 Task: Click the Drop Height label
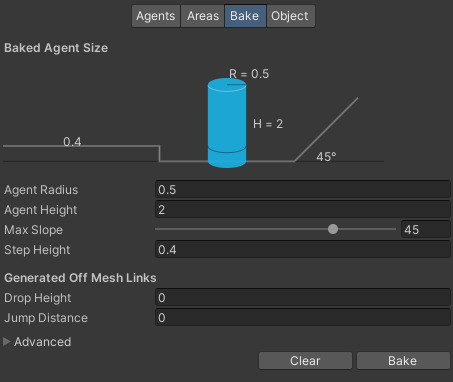click(x=38, y=298)
